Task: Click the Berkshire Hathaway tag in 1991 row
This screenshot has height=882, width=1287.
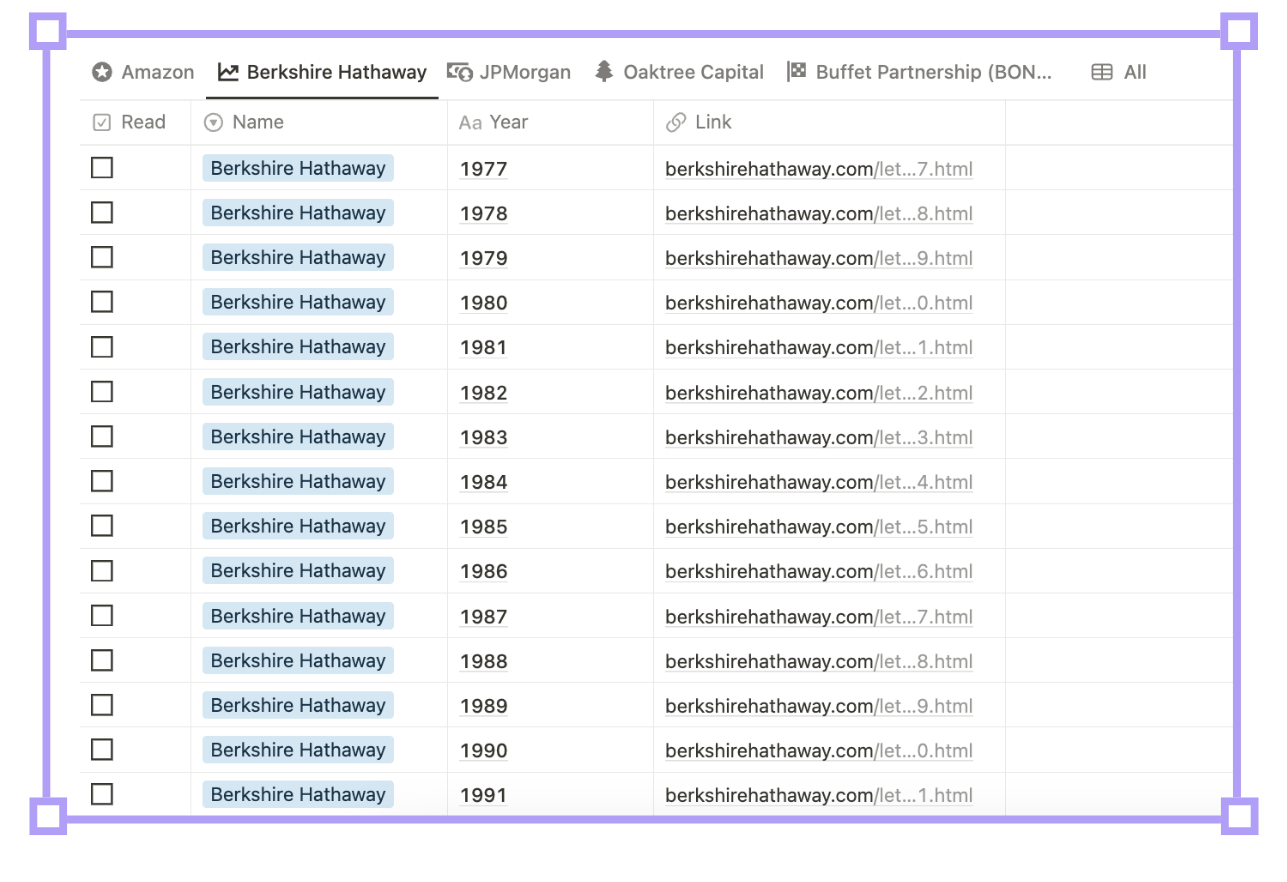Action: coord(298,794)
